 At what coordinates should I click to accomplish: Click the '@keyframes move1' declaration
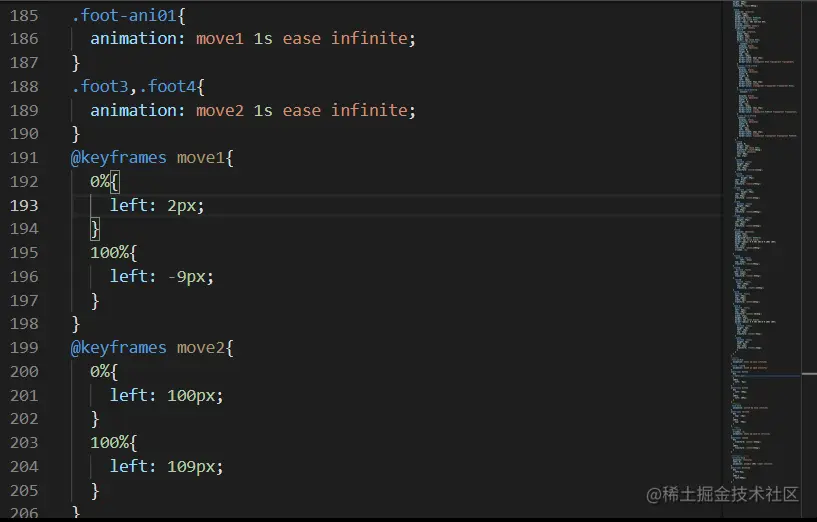tap(148, 158)
